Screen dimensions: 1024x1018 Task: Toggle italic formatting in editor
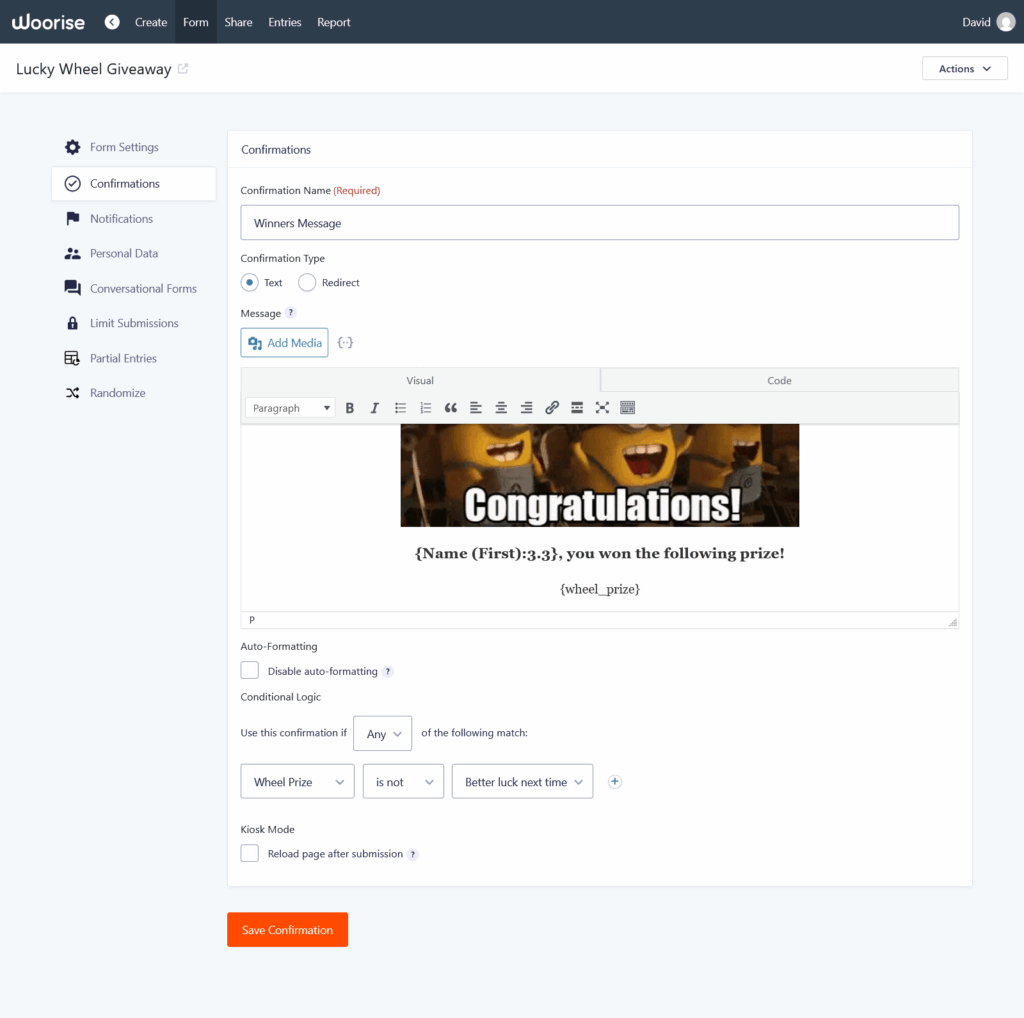[x=374, y=408]
